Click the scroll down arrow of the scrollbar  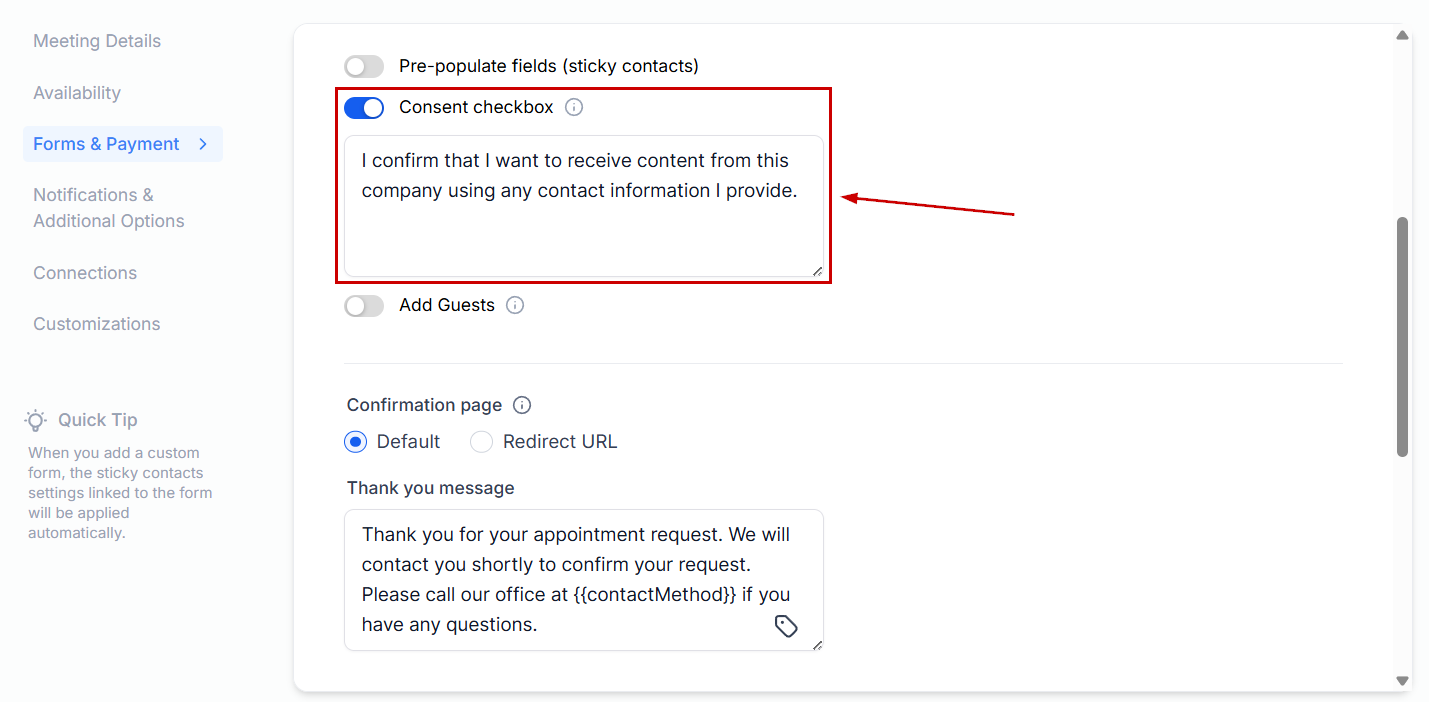1402,680
